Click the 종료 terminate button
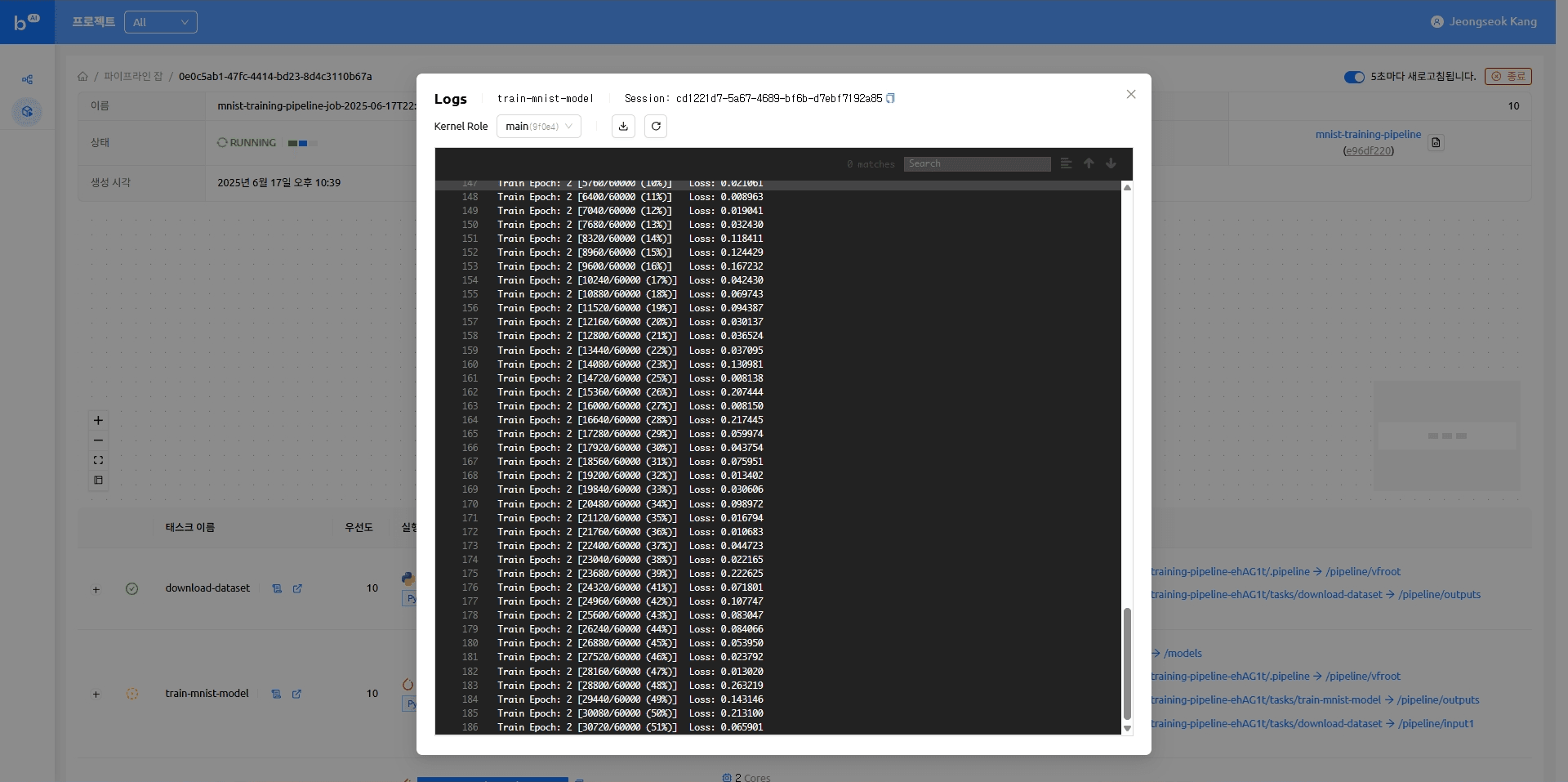1568x782 pixels. pos(1508,76)
